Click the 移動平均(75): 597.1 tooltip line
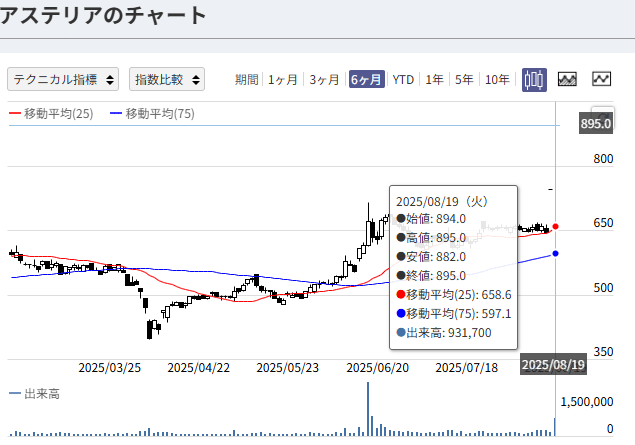The width and height of the screenshot is (635, 445). click(x=454, y=314)
